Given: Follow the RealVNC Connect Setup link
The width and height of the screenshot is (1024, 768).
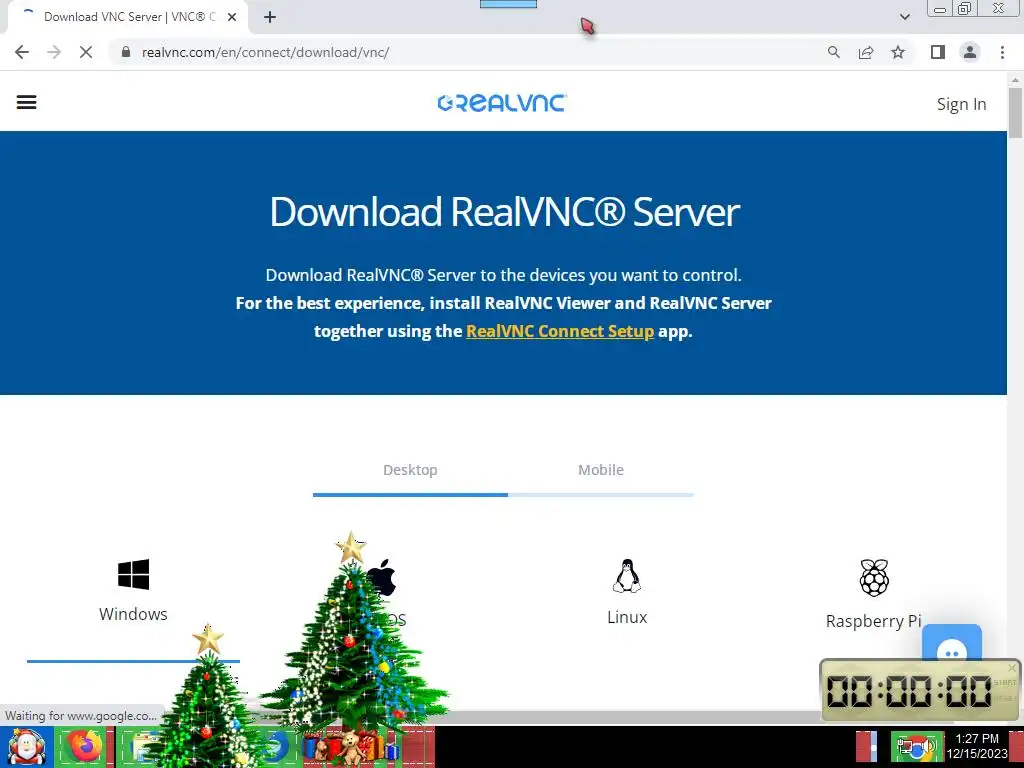Looking at the screenshot, I should click(x=560, y=331).
